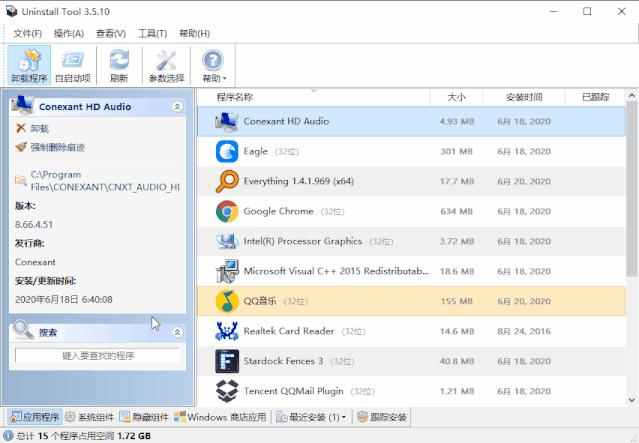This screenshot has width=639, height=443.
Task: Collapse the 搜索 search panel
Action: (x=178, y=332)
